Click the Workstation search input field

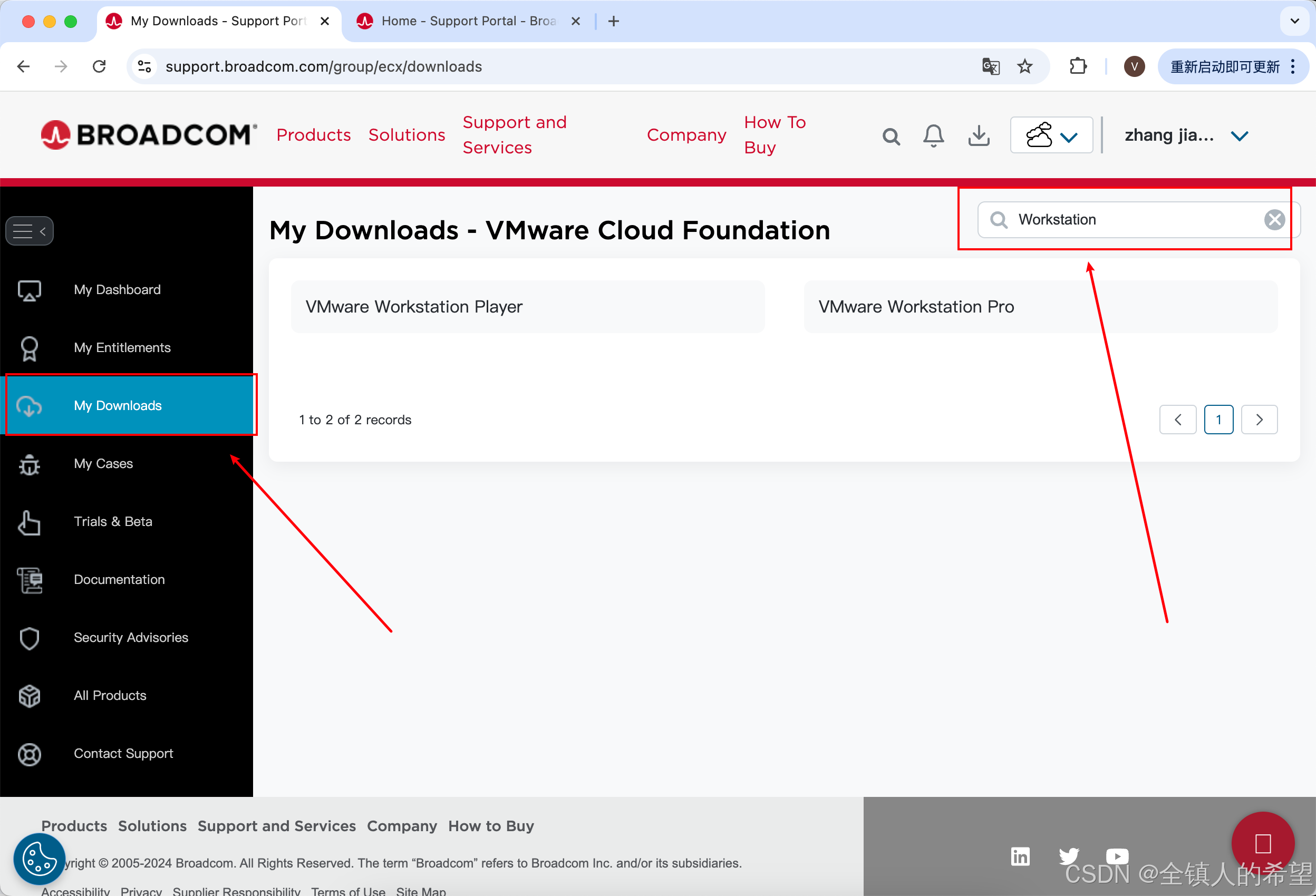1138,220
